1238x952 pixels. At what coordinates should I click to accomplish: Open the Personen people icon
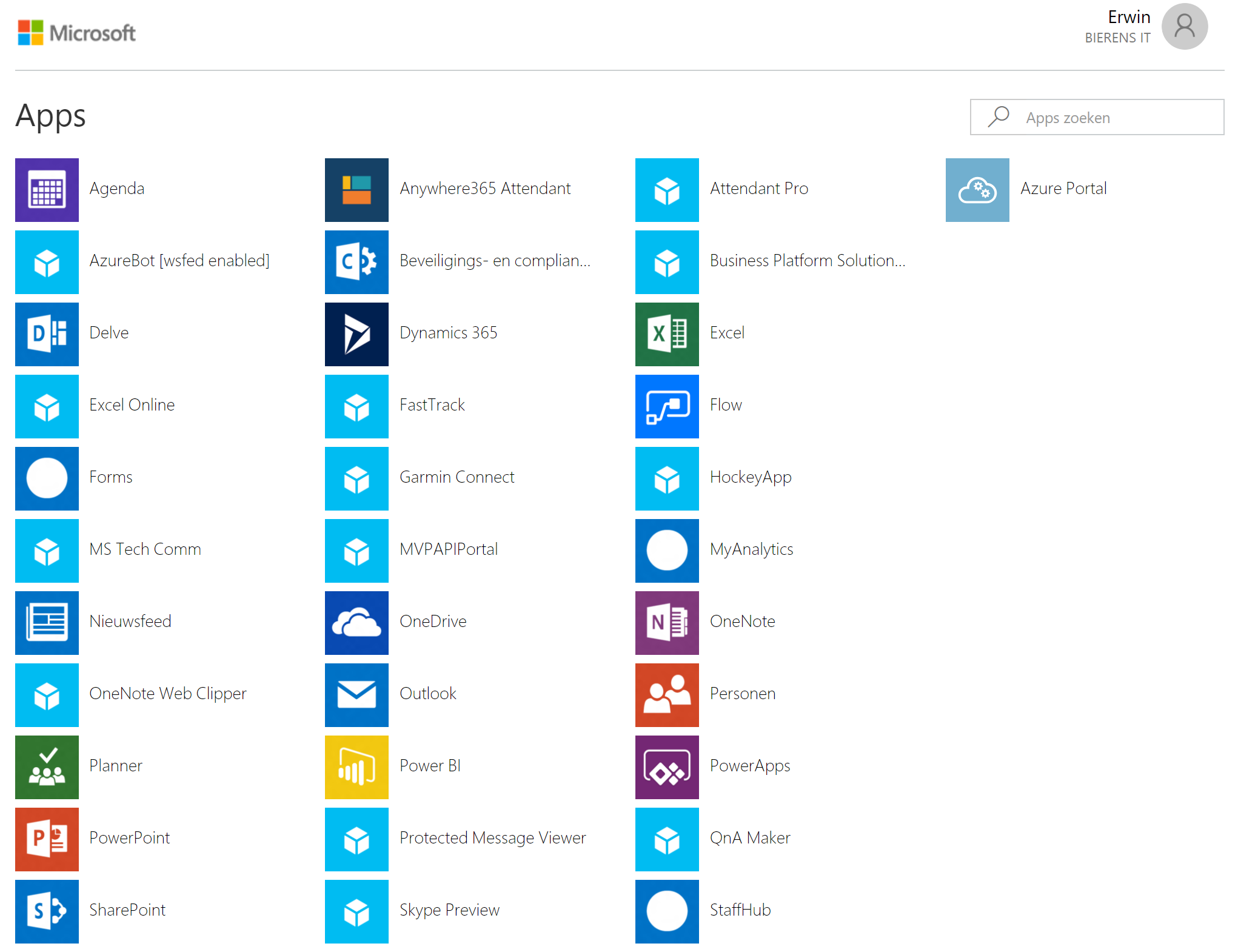click(x=667, y=695)
